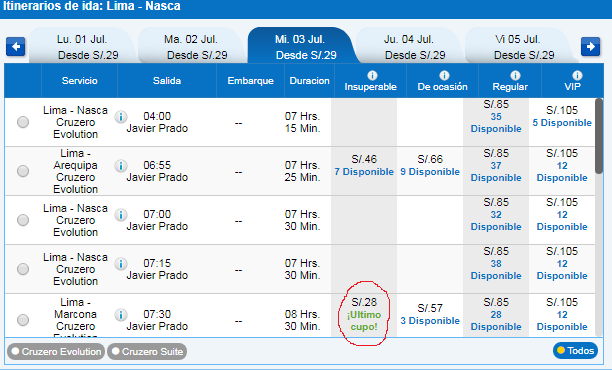
Task: Open the Regular fare info icon
Action: click(x=515, y=75)
